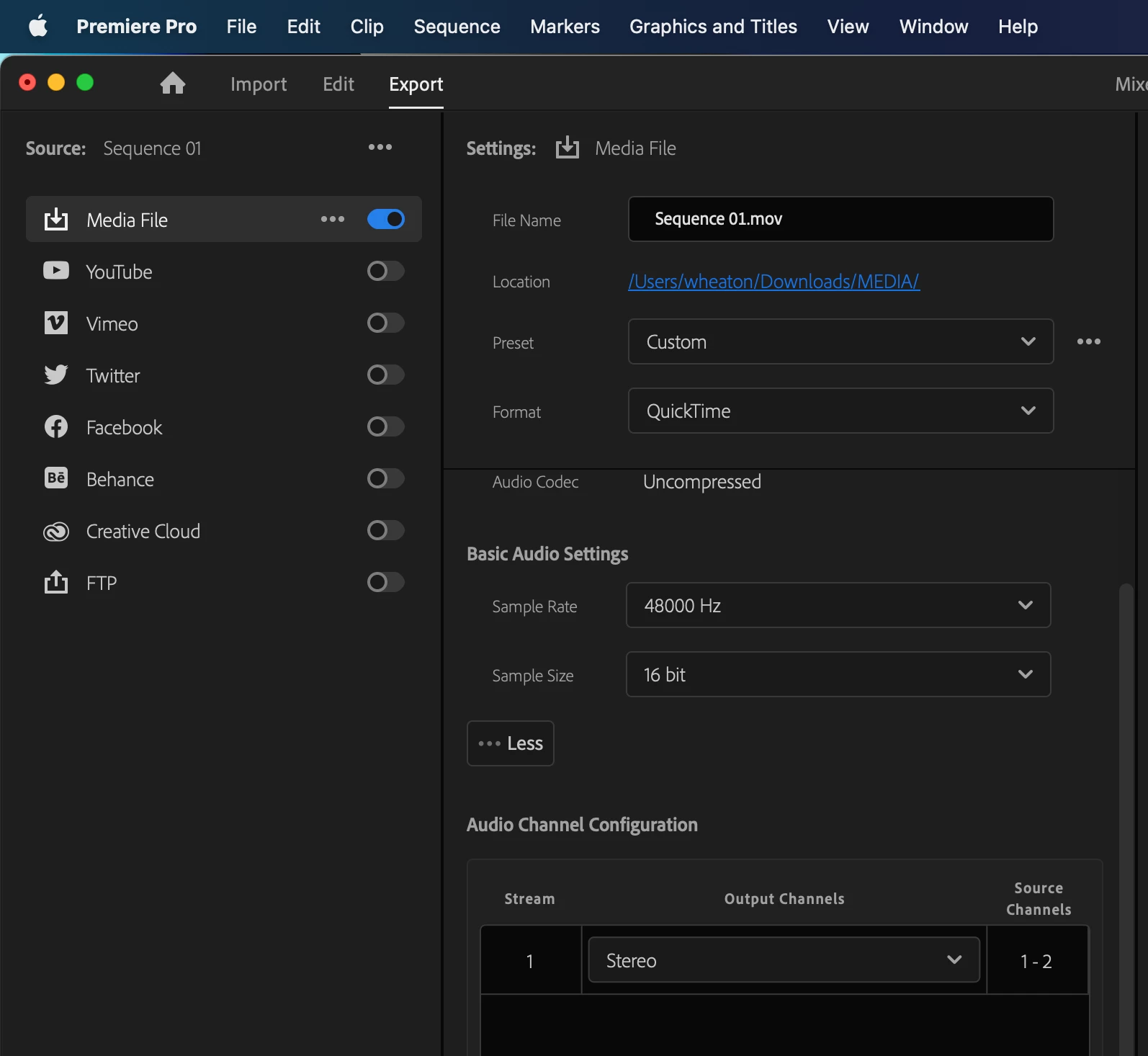Click the Creative Cloud icon
Viewport: 1148px width, 1056px height.
(x=56, y=531)
